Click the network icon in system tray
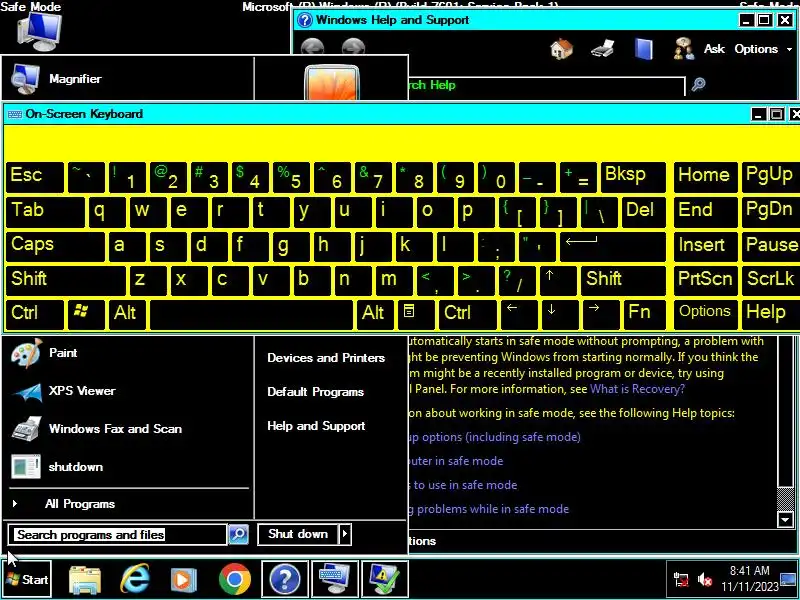This screenshot has height=600, width=800. pyautogui.click(x=681, y=580)
